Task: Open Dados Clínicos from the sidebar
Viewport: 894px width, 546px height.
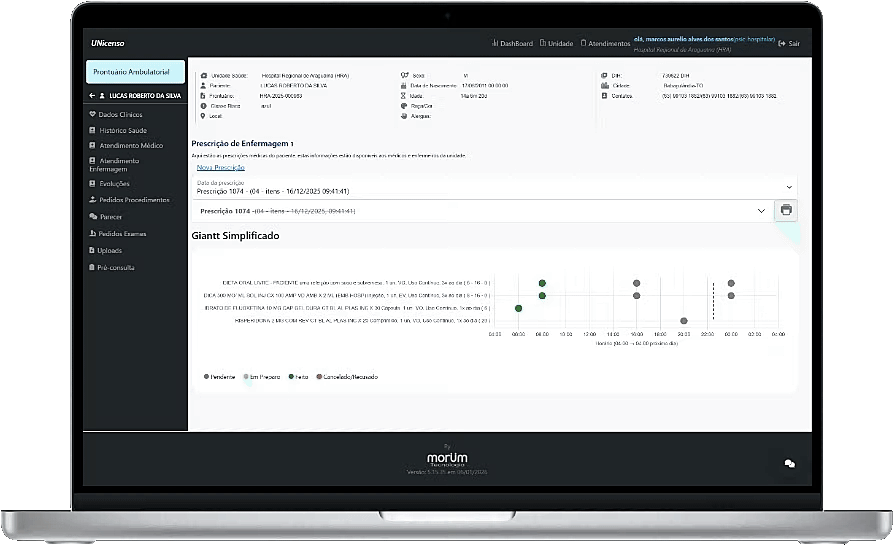Action: (x=123, y=114)
